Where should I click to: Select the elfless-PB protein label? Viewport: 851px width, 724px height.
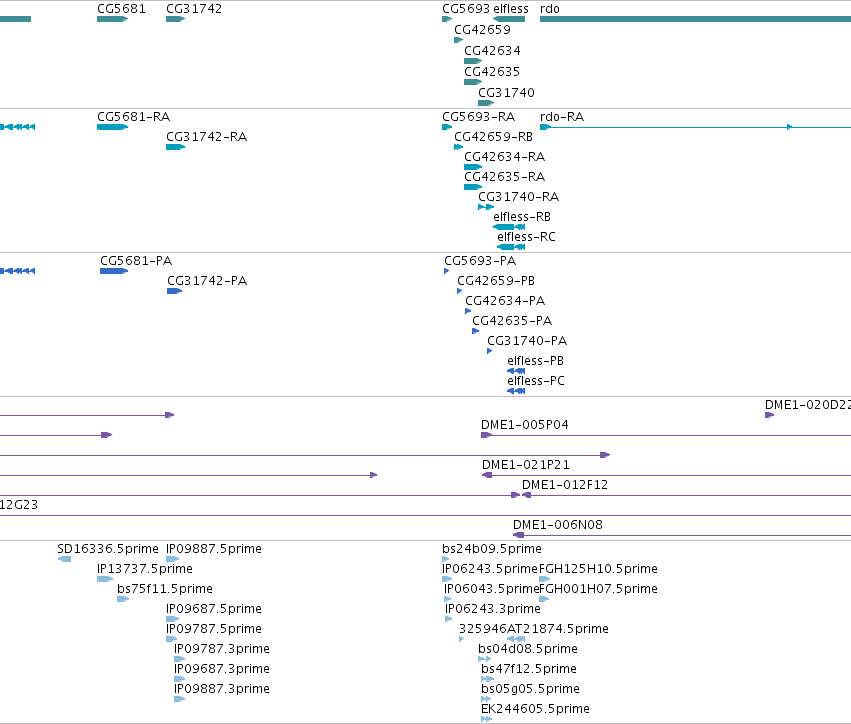point(535,361)
